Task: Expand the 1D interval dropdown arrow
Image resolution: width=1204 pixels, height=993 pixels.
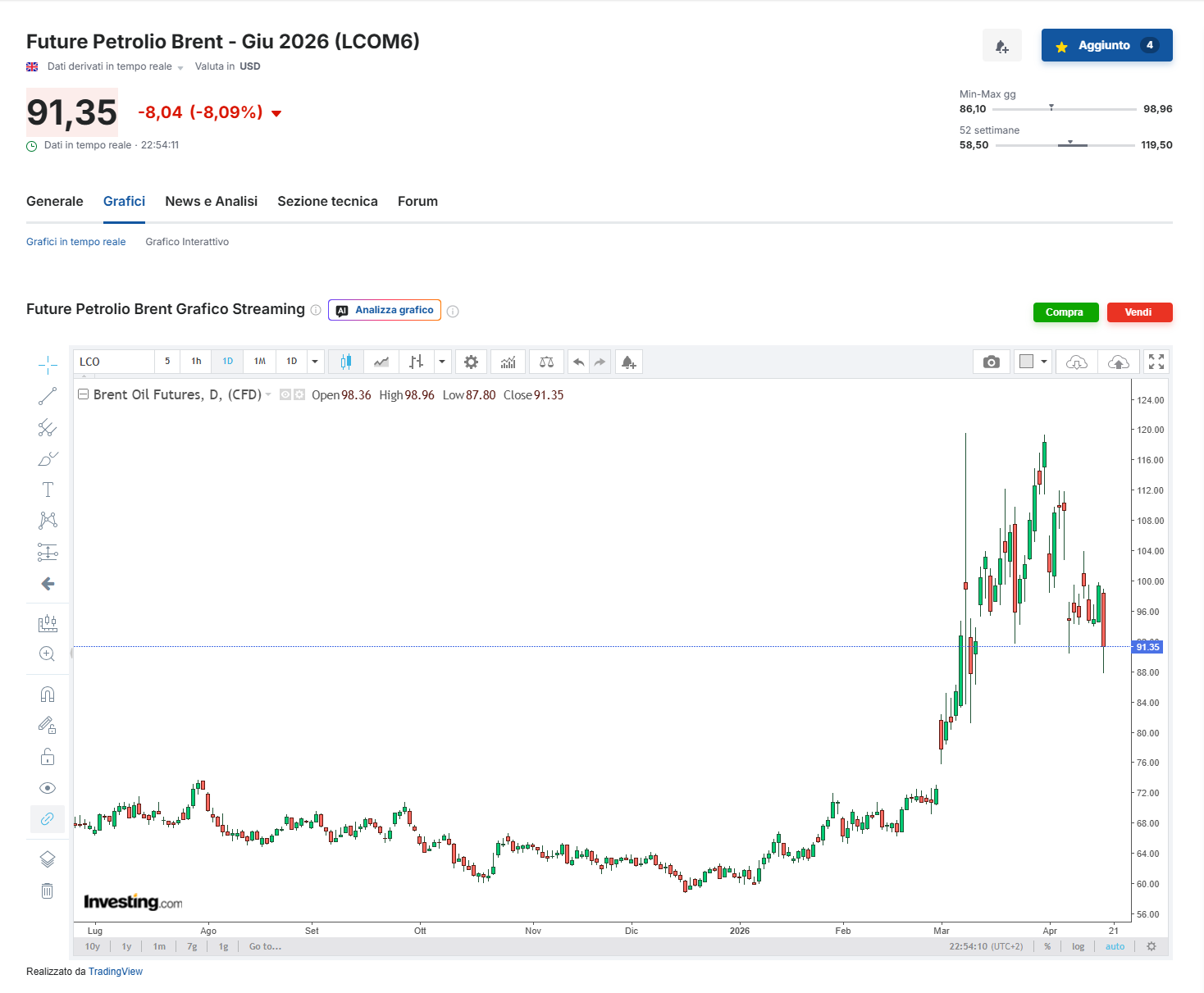Action: 315,362
